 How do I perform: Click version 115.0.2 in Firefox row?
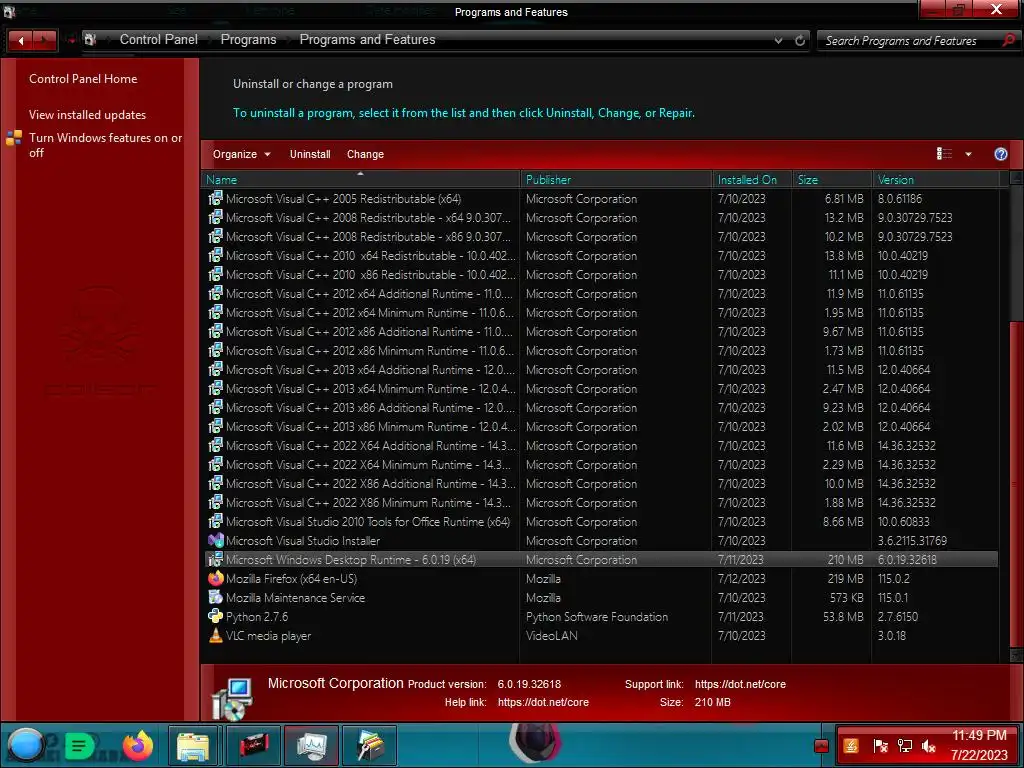(894, 579)
